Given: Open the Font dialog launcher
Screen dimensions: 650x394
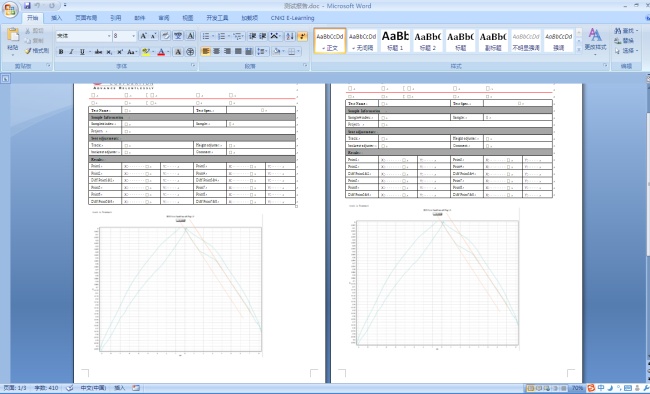Looking at the screenshot, I should coord(193,66).
